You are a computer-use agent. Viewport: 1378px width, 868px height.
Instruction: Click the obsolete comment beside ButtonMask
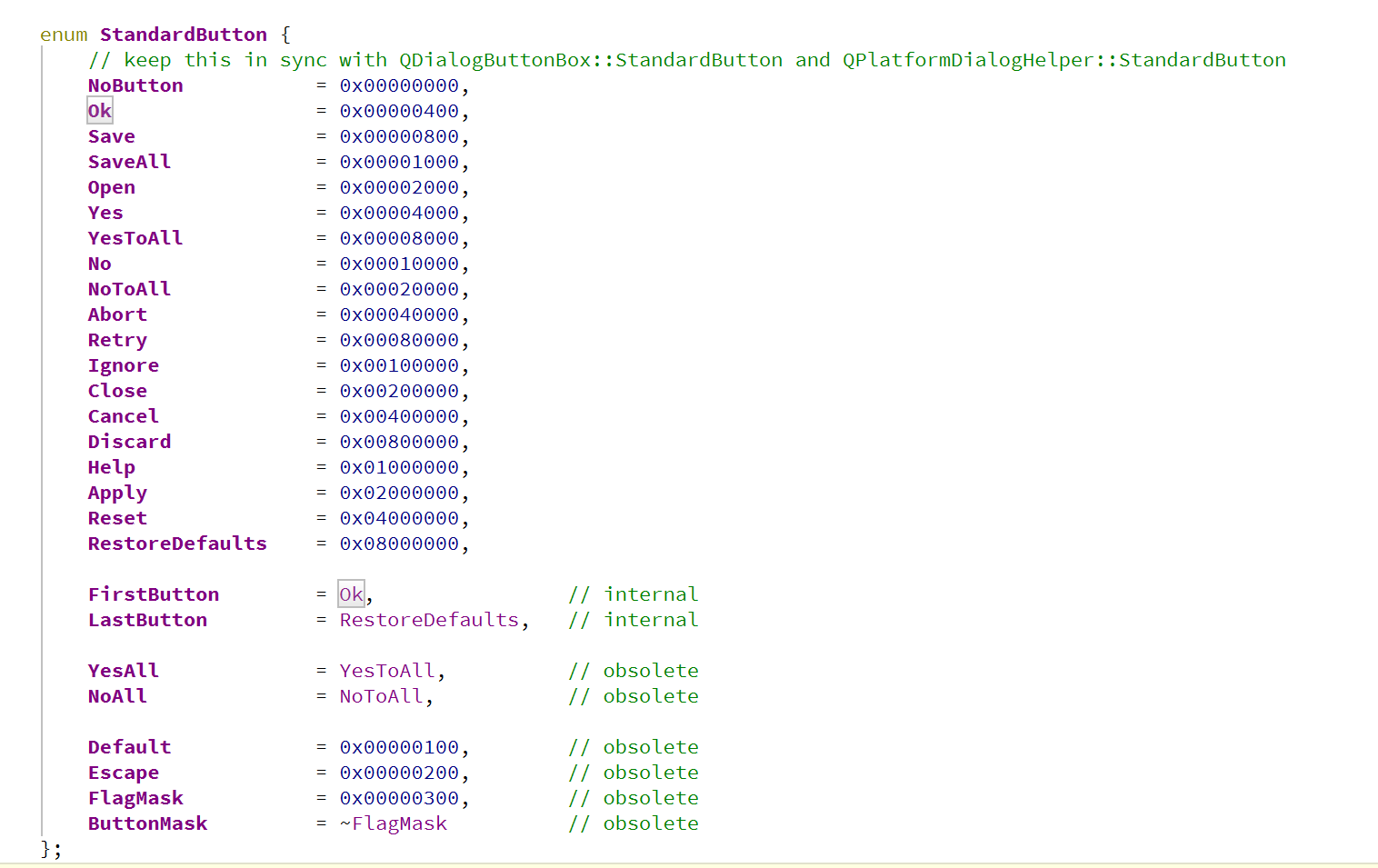(634, 823)
